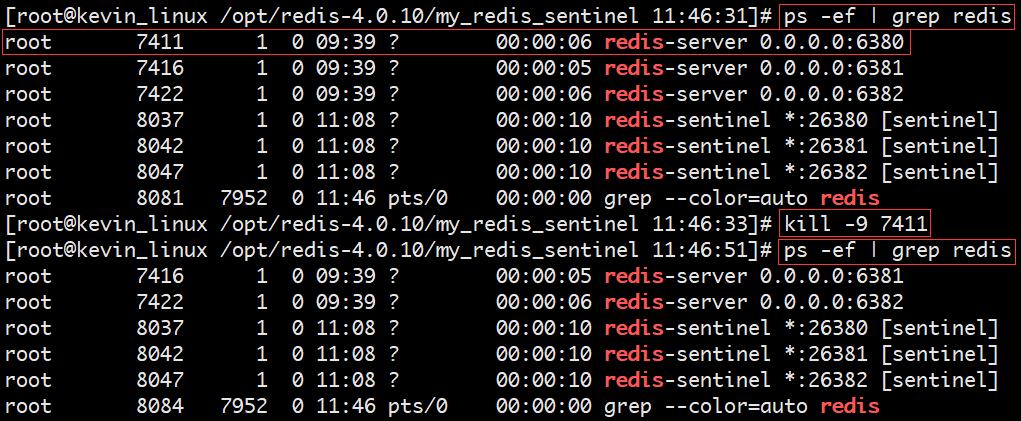The height and width of the screenshot is (421, 1021).
Task: Click redis-sentinel *:26382 in the first listing
Action: pos(736,172)
